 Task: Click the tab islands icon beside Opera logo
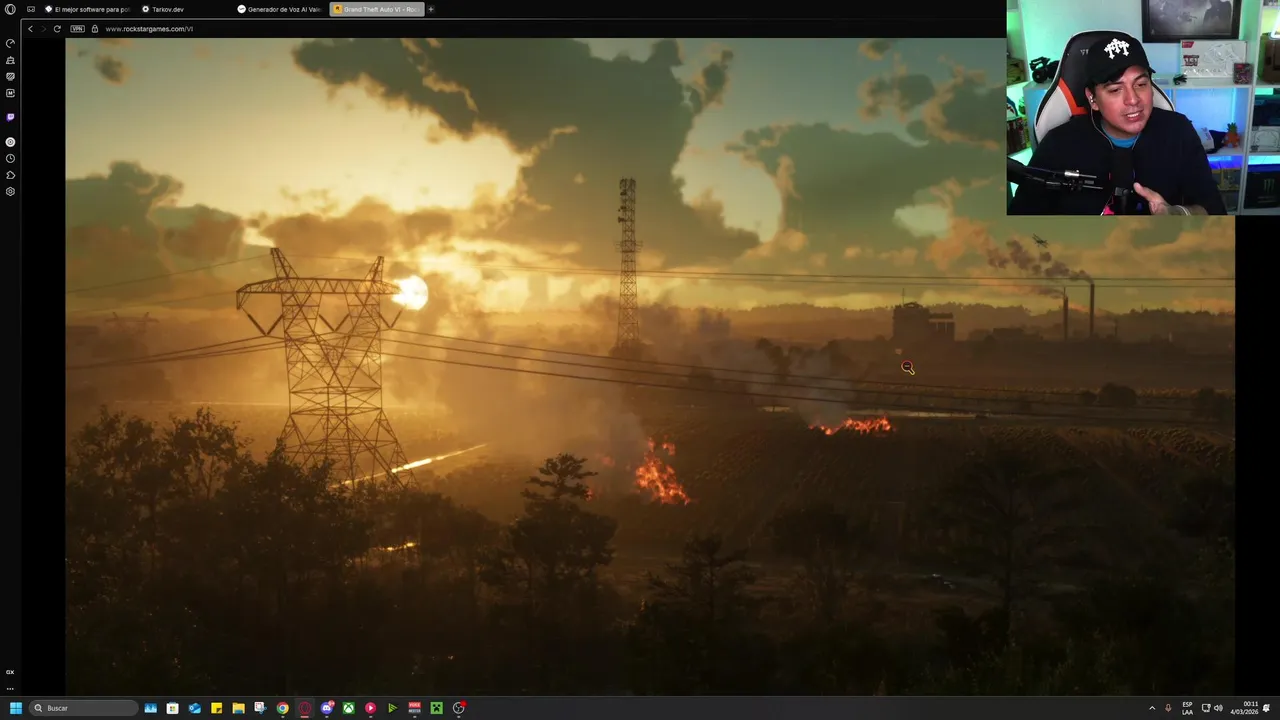coord(31,9)
